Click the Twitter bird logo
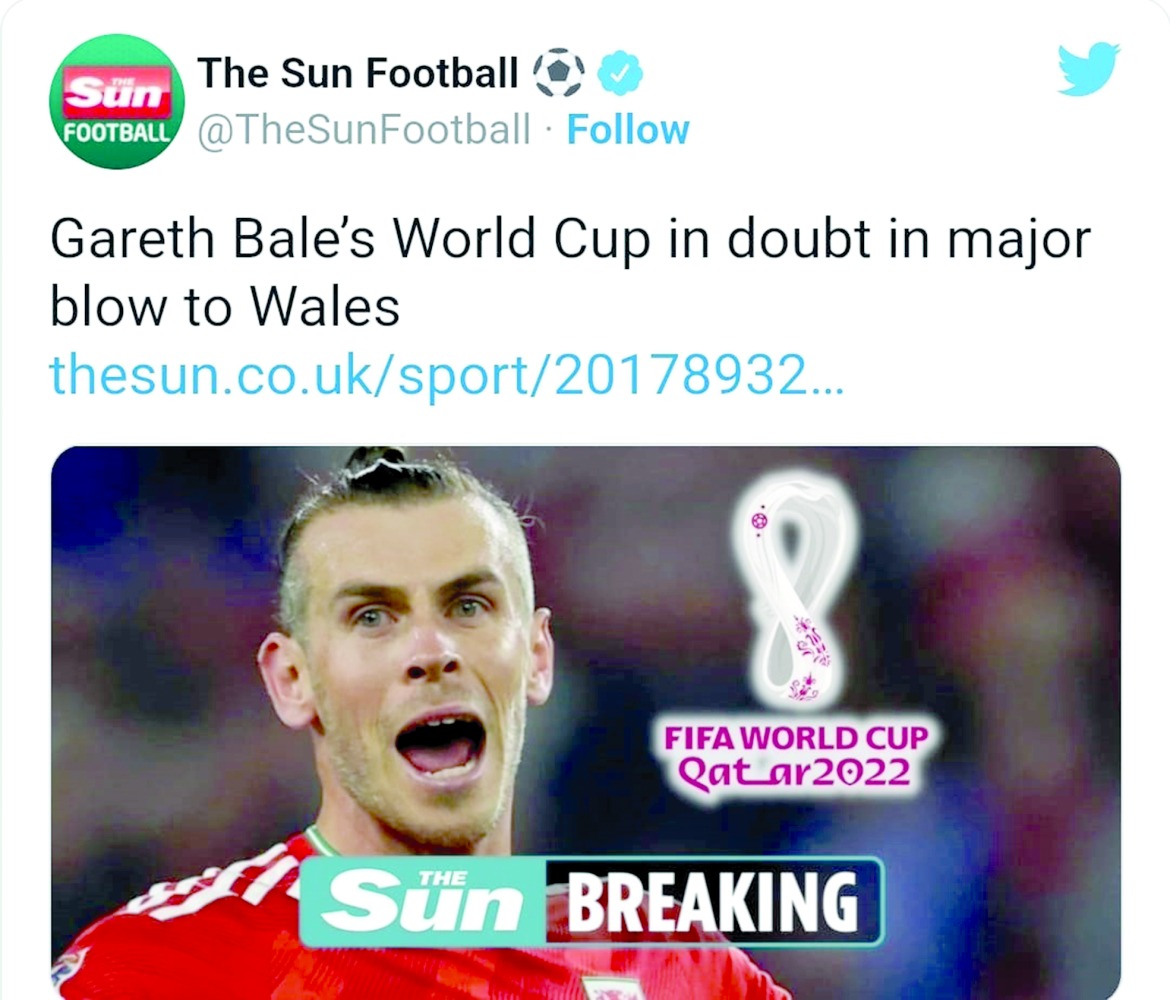The width and height of the screenshot is (1170, 1000). [x=1088, y=68]
